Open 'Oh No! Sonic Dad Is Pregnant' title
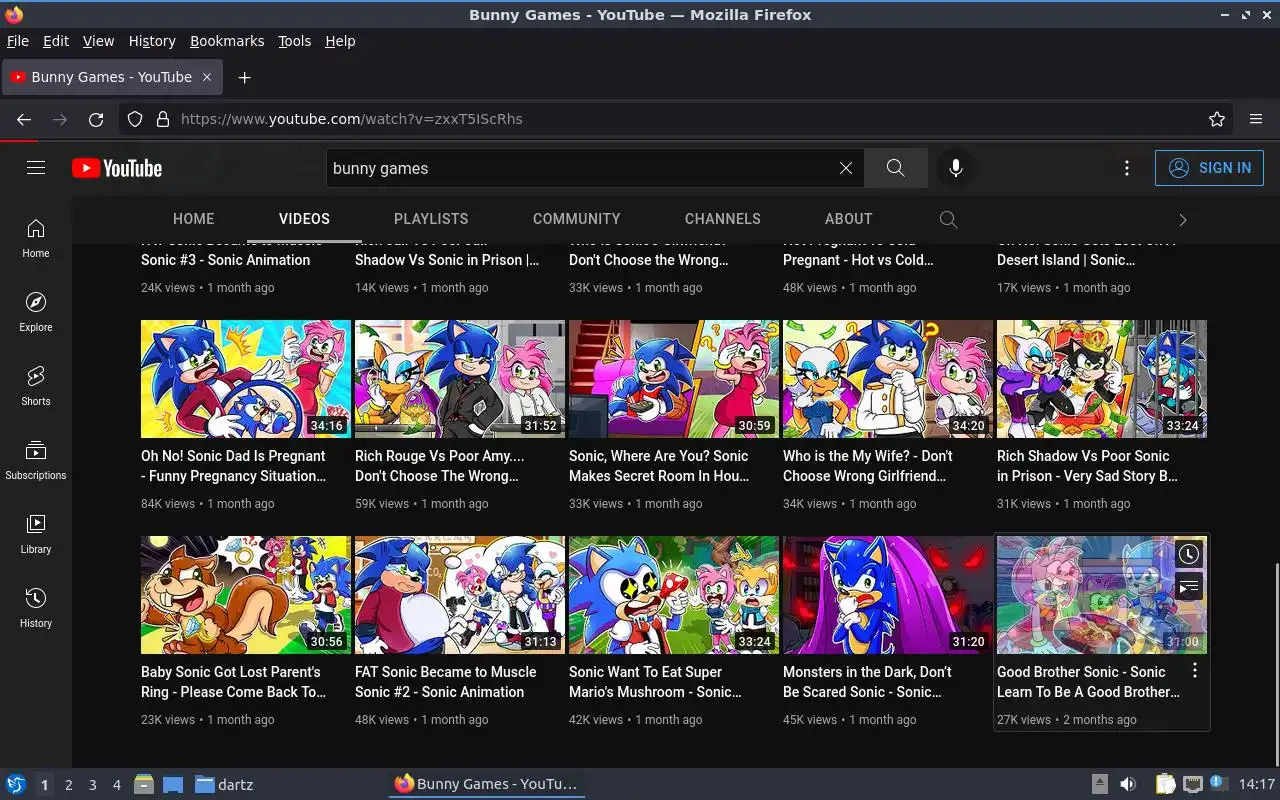Screen dimensions: 1280x800 tap(234, 466)
